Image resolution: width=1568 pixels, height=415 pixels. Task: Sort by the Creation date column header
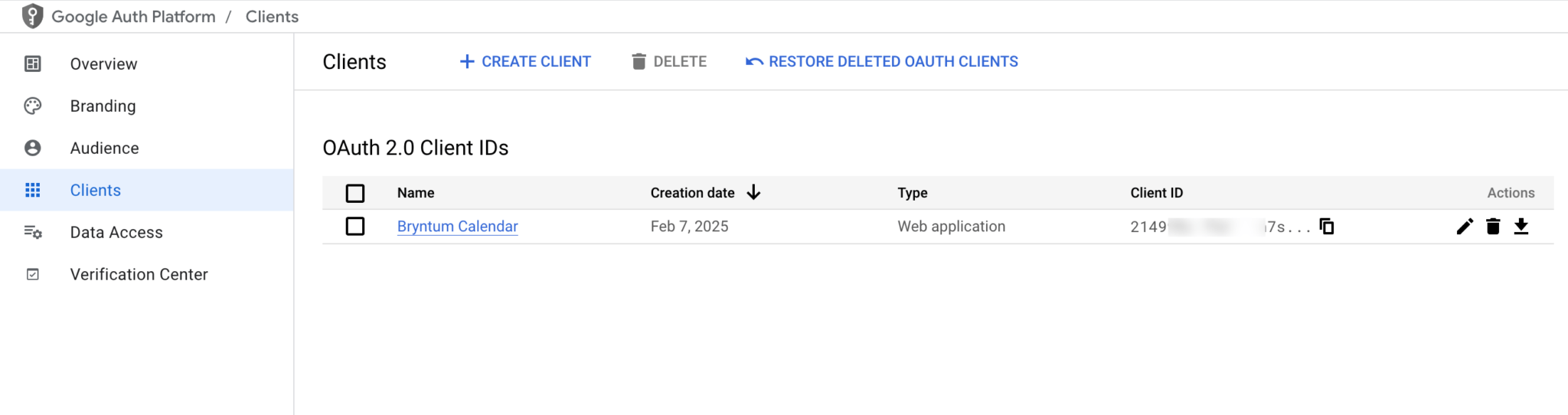(x=692, y=193)
